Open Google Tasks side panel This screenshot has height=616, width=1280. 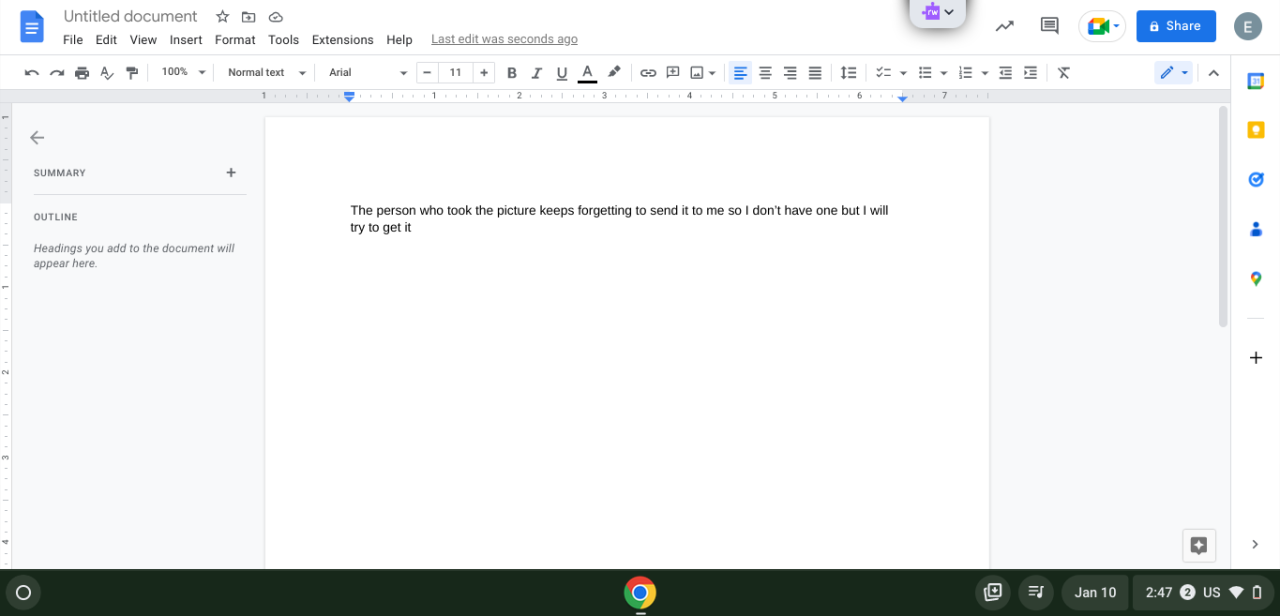[x=1256, y=179]
